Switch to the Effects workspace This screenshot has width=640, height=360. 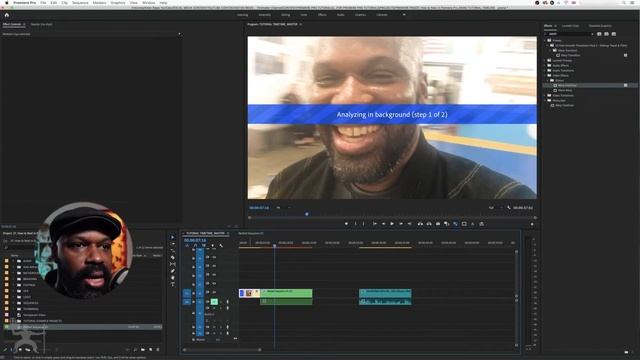click(322, 15)
